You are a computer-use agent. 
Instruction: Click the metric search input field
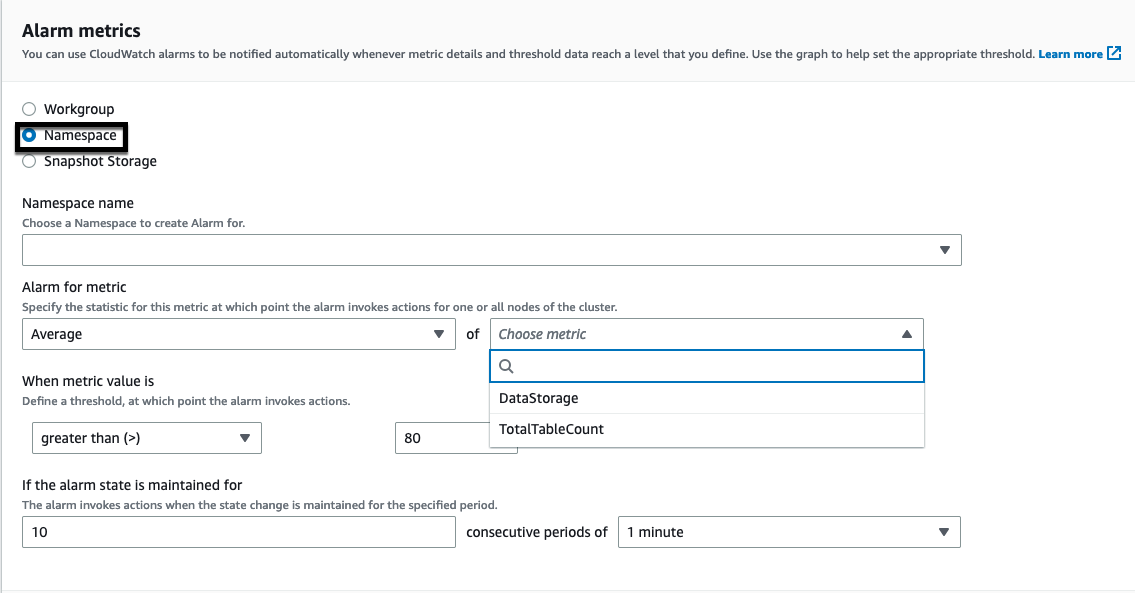click(x=700, y=366)
